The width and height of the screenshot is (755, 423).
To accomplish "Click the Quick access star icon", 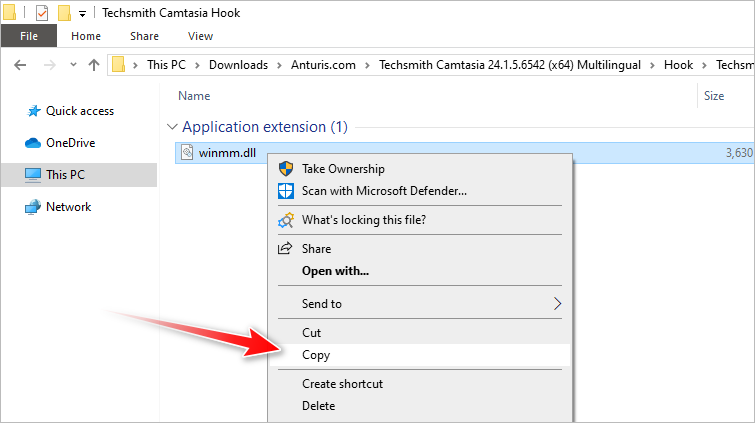I will [32, 111].
